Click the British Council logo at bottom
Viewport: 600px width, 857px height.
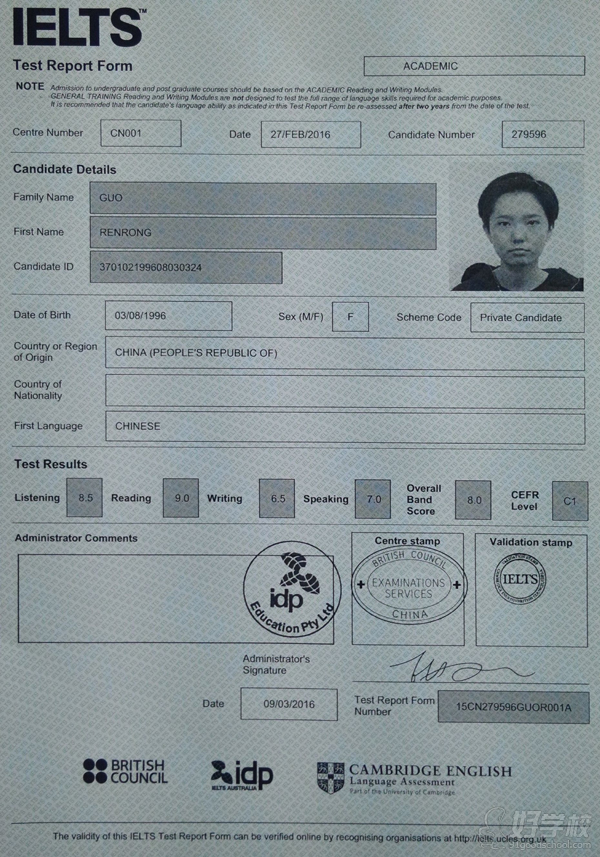click(x=124, y=771)
